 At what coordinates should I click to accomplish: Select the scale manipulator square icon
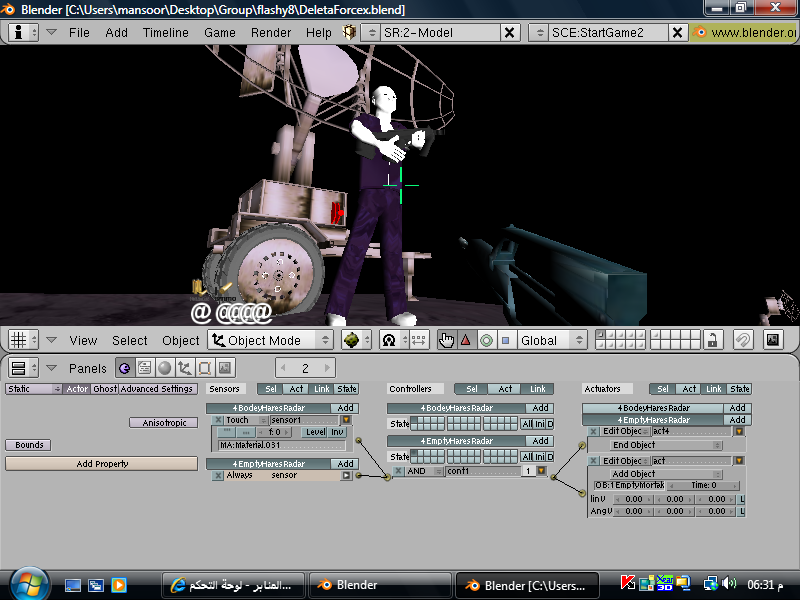tap(505, 340)
